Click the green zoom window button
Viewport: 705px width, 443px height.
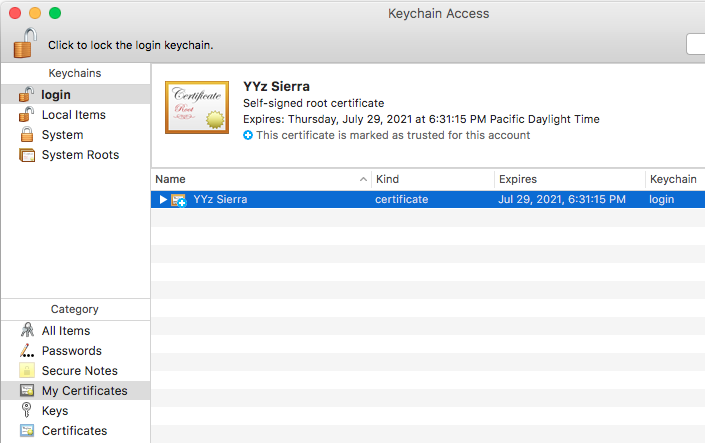point(55,13)
